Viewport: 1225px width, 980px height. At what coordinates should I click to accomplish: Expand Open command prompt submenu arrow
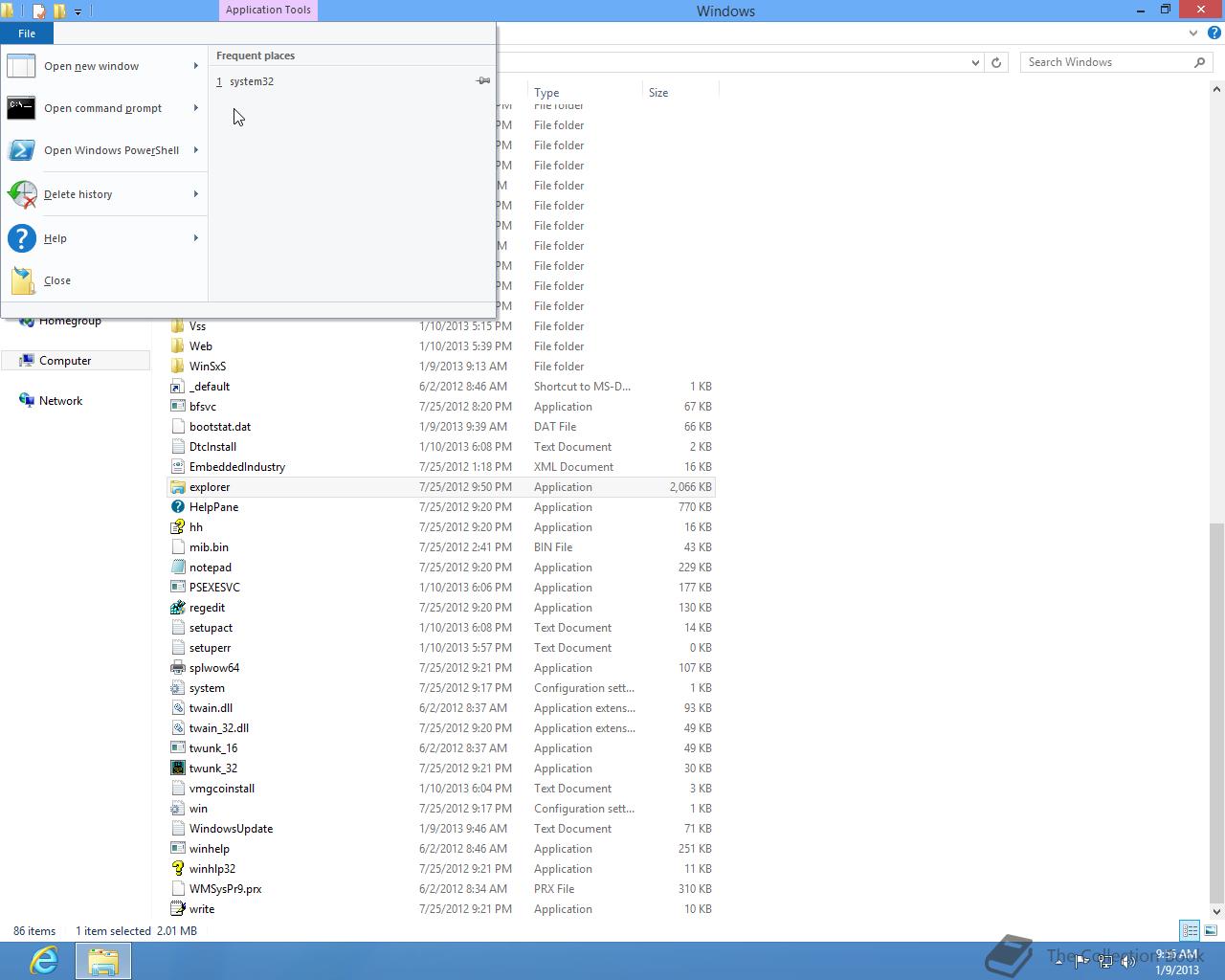coord(195,108)
